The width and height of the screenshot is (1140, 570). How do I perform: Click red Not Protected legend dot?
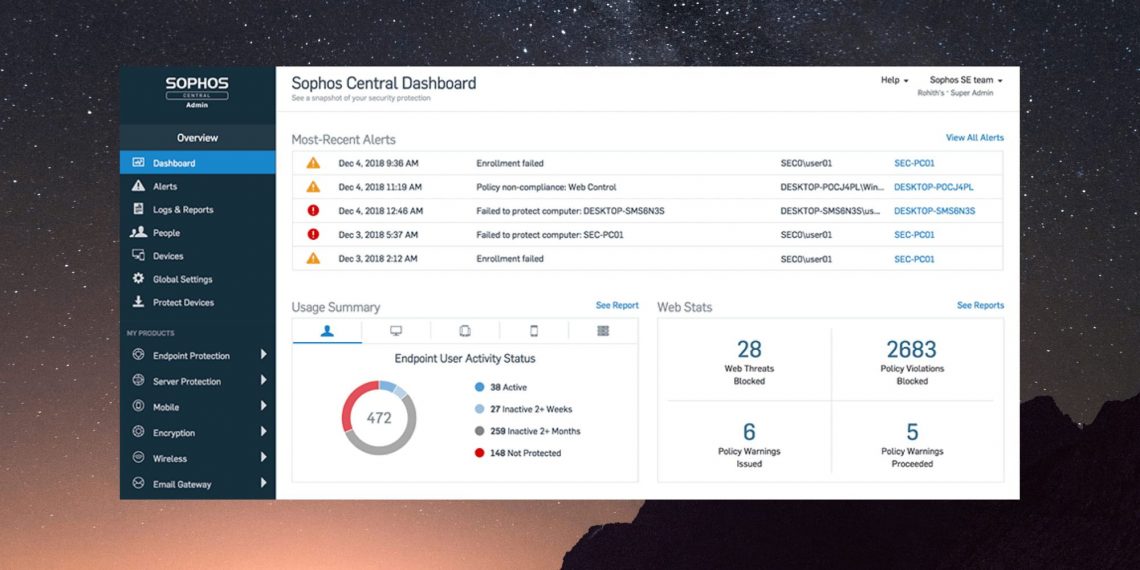(479, 452)
